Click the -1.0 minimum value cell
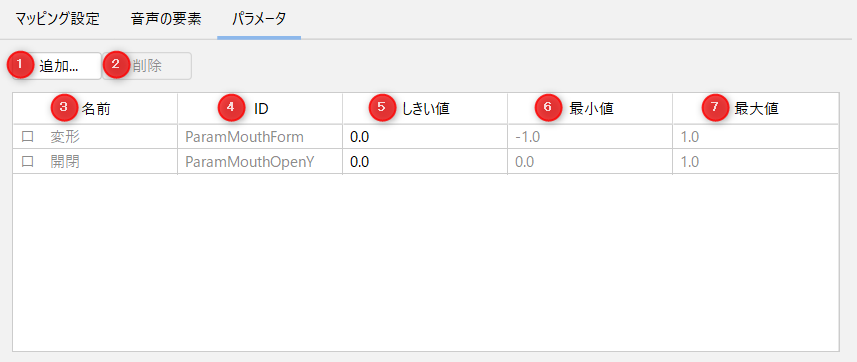The image size is (857, 362). (590, 137)
